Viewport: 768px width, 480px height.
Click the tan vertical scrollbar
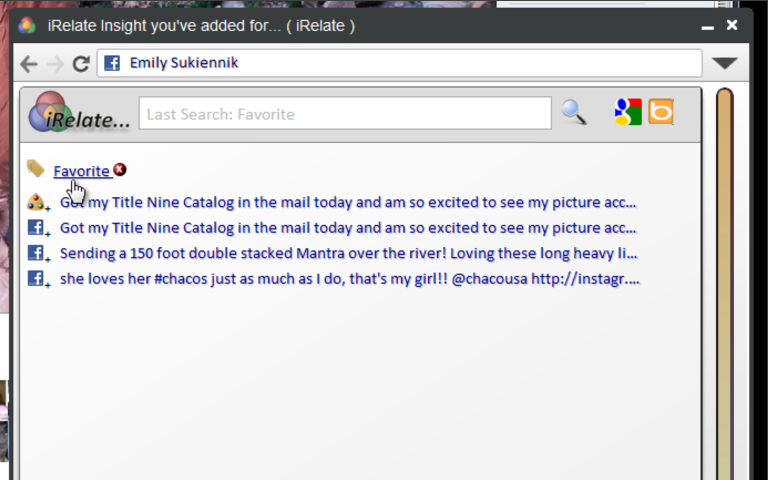coord(724,284)
